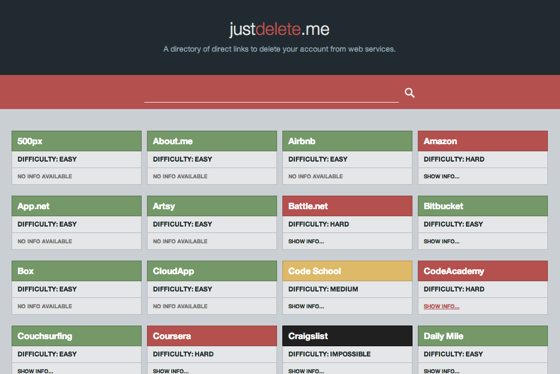Click Couchsurfing's Difficulty: Easy label
This screenshot has height=374, width=560.
pyautogui.click(x=47, y=354)
